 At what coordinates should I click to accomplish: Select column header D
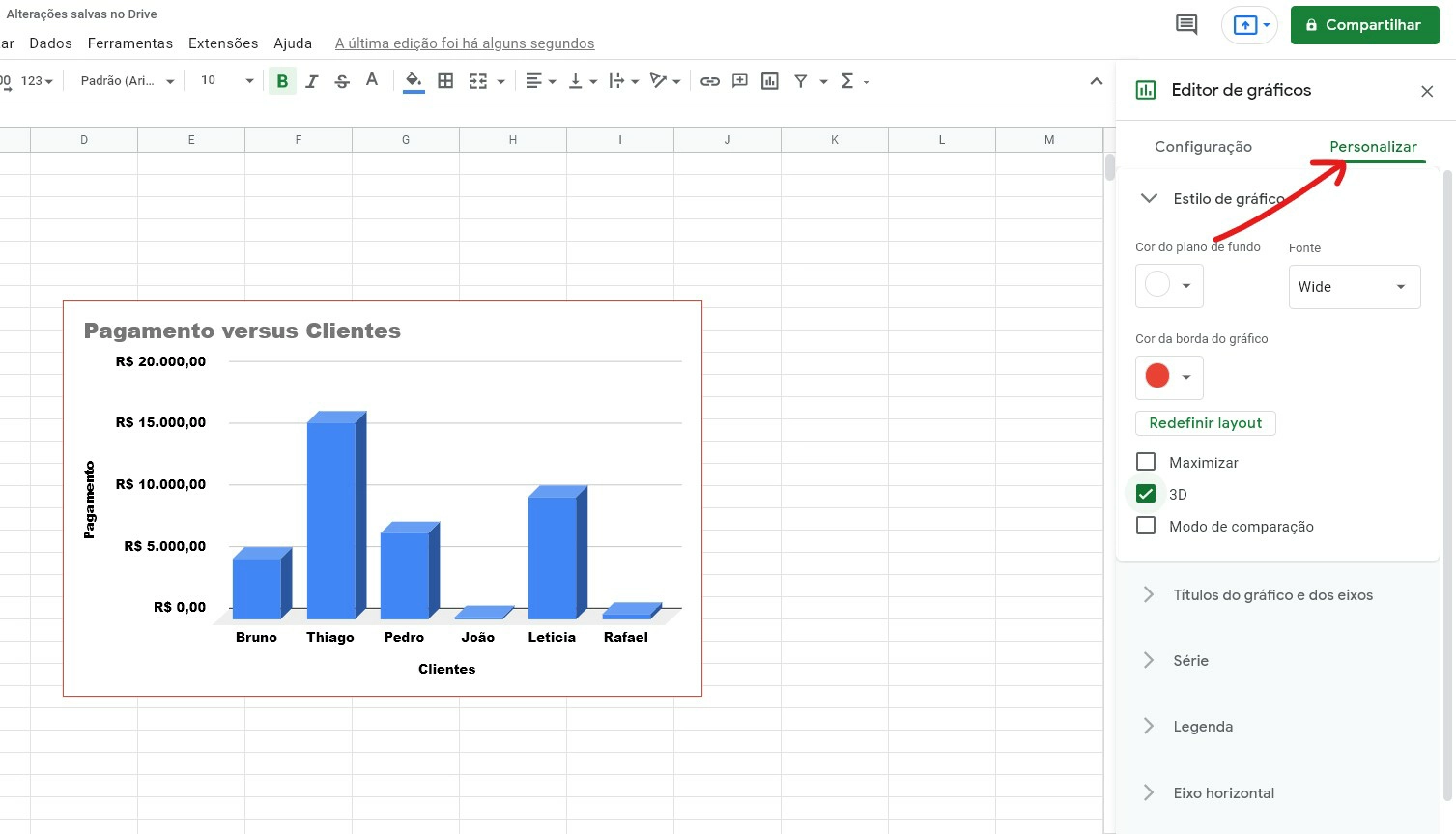pos(84,140)
